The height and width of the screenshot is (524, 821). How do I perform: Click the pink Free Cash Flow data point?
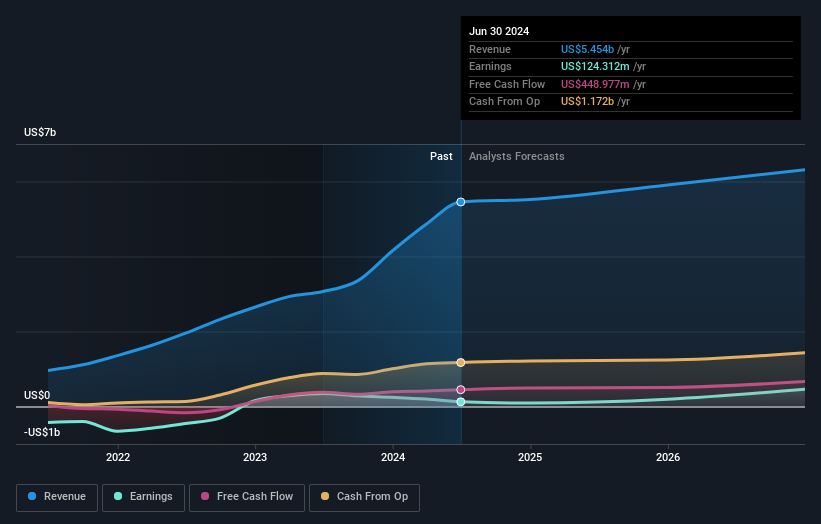[x=461, y=389]
